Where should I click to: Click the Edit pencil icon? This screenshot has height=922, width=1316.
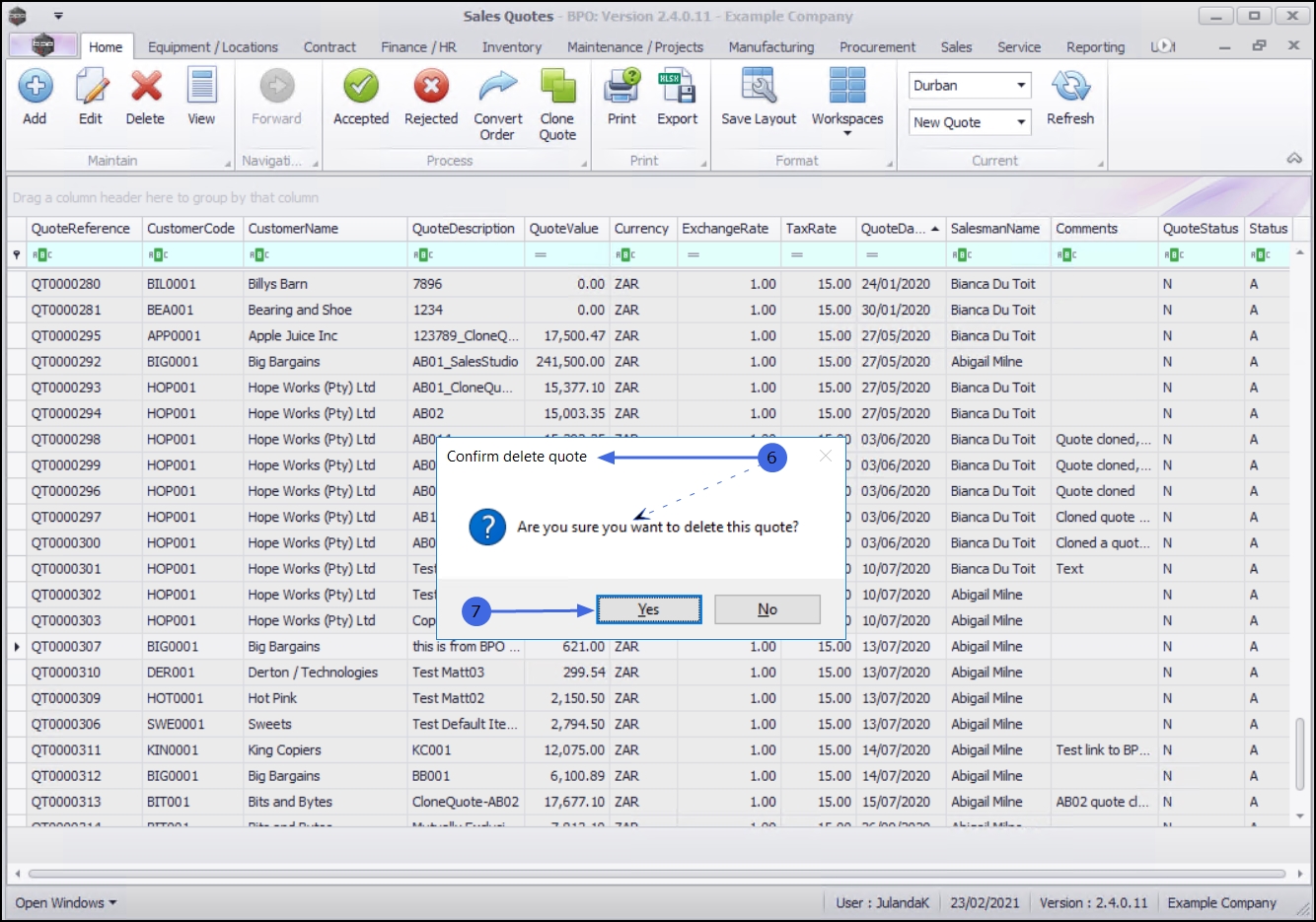(x=91, y=88)
